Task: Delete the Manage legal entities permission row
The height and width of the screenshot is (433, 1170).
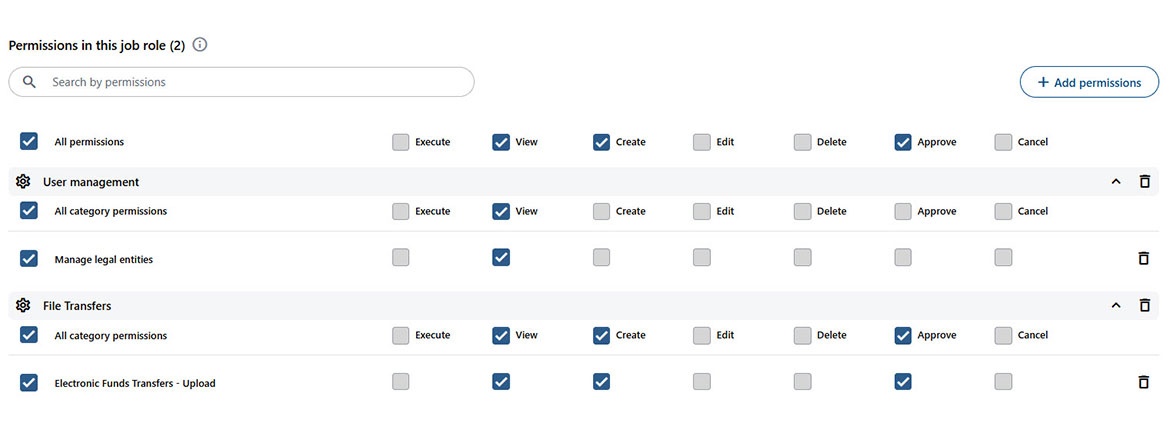Action: (1144, 259)
